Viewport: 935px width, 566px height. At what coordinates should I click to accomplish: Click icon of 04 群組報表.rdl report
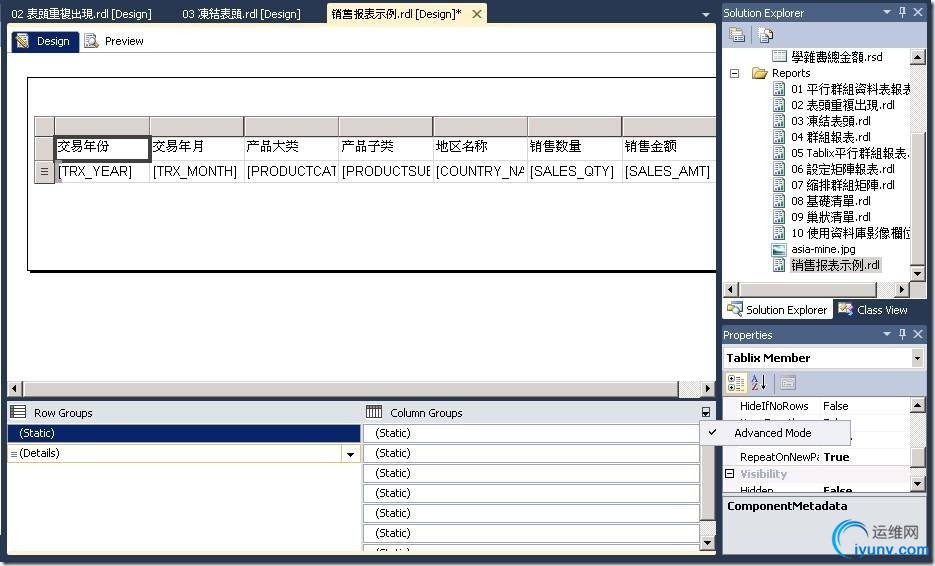point(779,137)
